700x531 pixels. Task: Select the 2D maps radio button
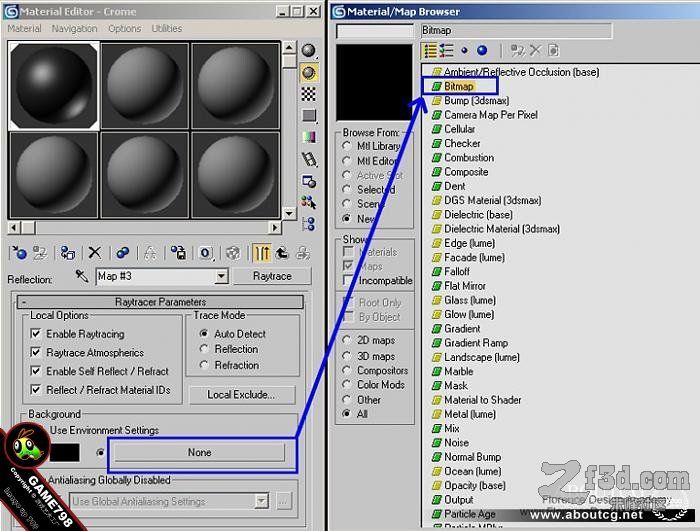346,340
